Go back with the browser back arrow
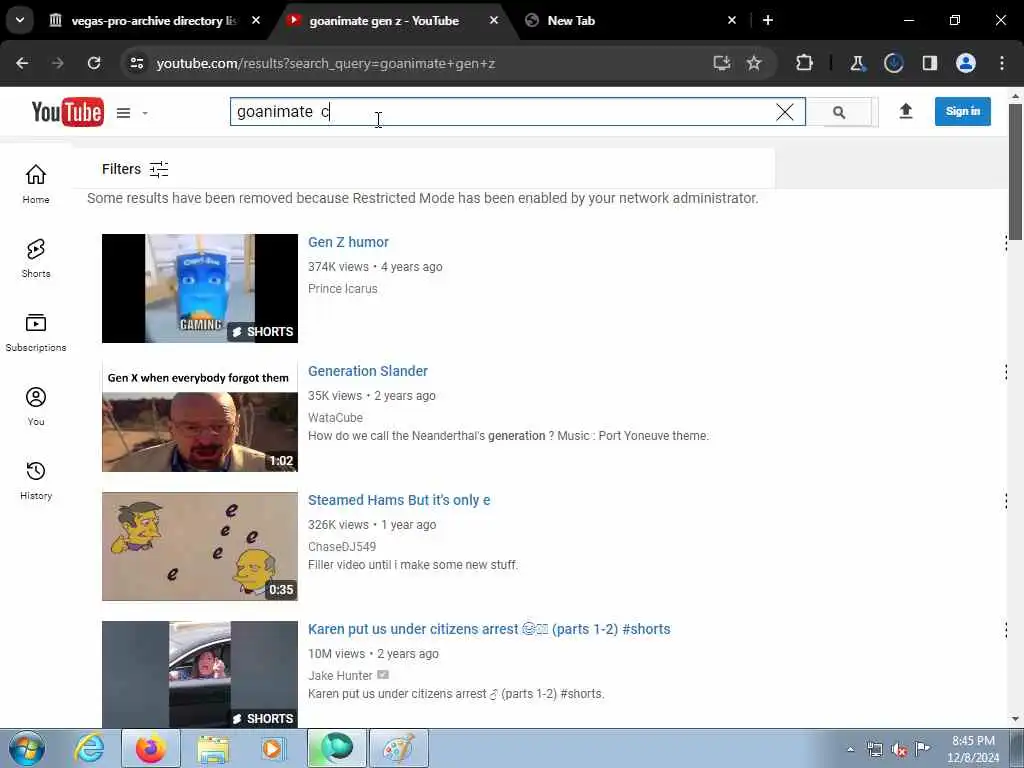Viewport: 1024px width, 768px height. [22, 63]
